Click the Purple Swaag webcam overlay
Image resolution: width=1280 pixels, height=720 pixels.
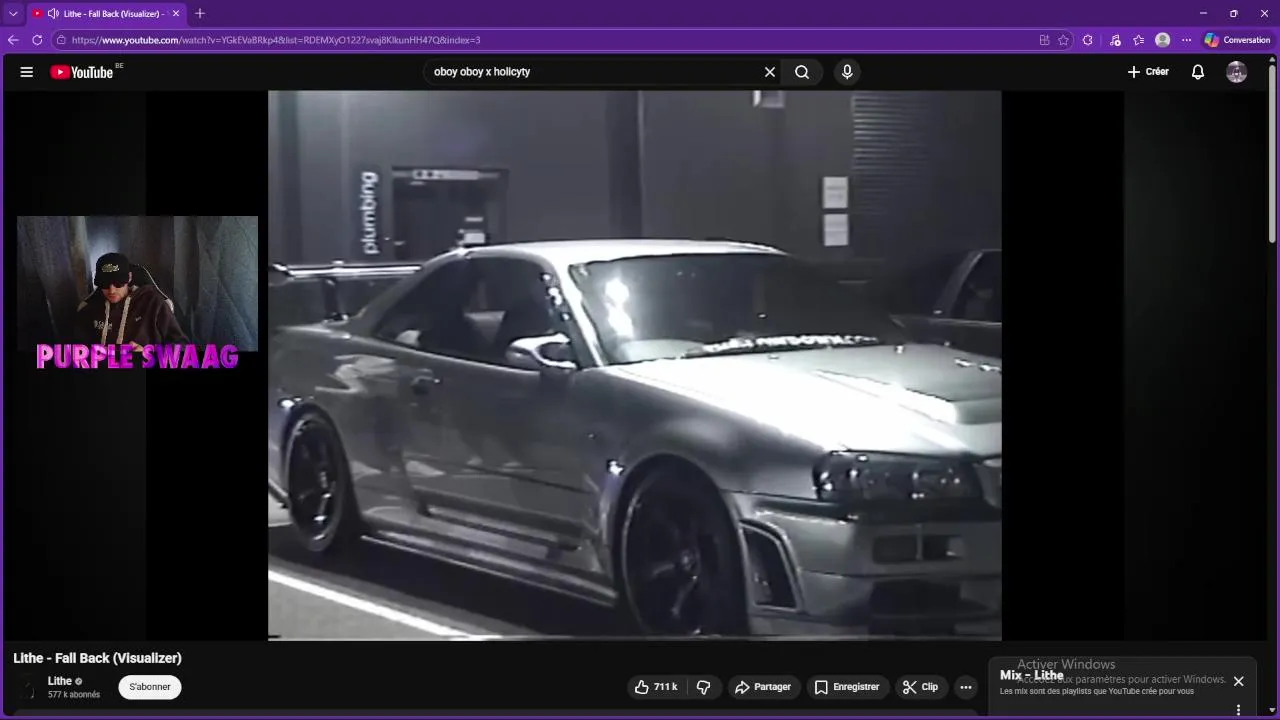click(x=137, y=292)
